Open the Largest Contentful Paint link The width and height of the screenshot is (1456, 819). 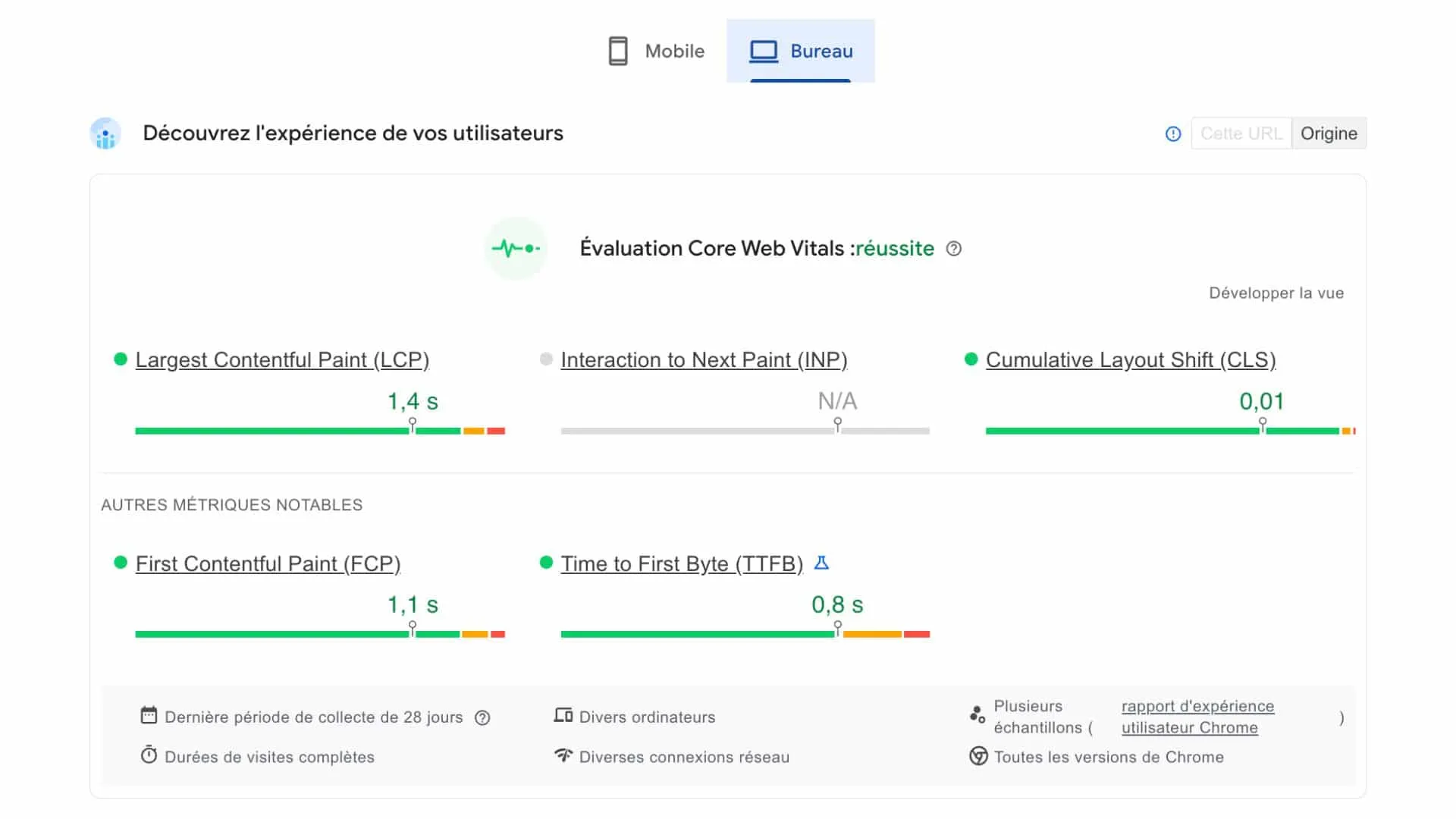point(281,359)
